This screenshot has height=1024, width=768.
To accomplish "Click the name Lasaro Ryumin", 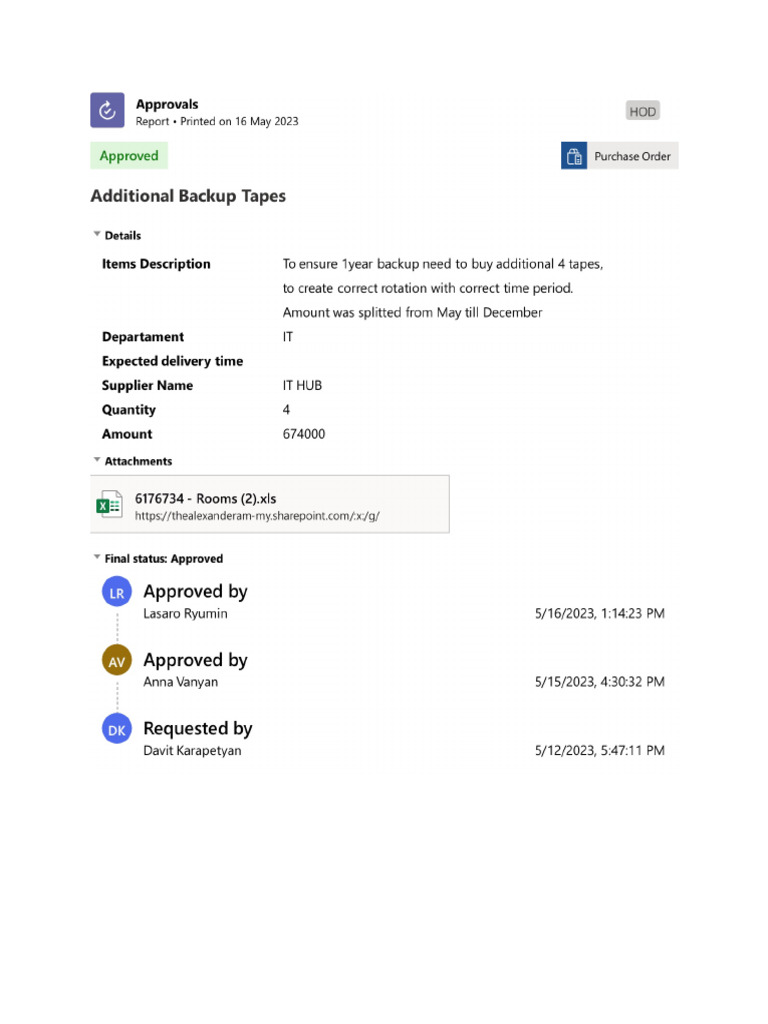I will coord(185,614).
